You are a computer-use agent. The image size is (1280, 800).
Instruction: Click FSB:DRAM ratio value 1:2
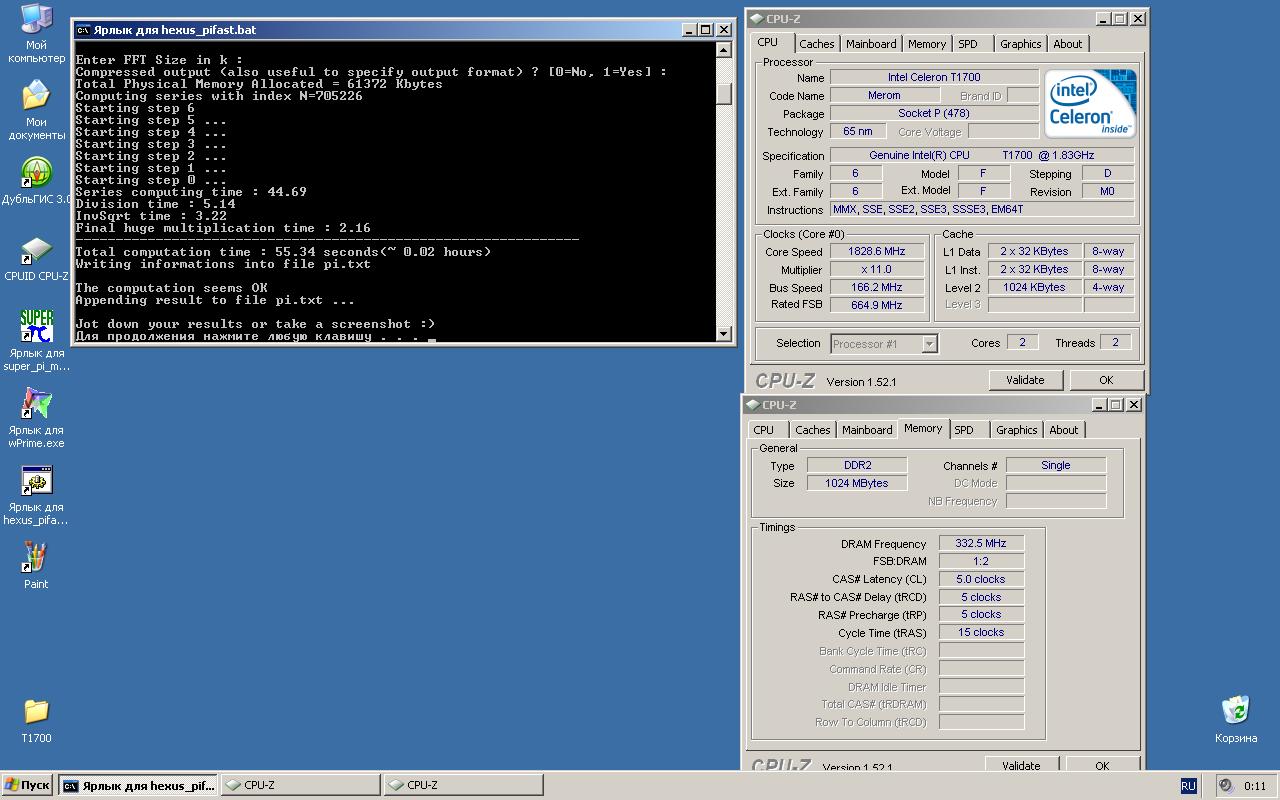981,561
